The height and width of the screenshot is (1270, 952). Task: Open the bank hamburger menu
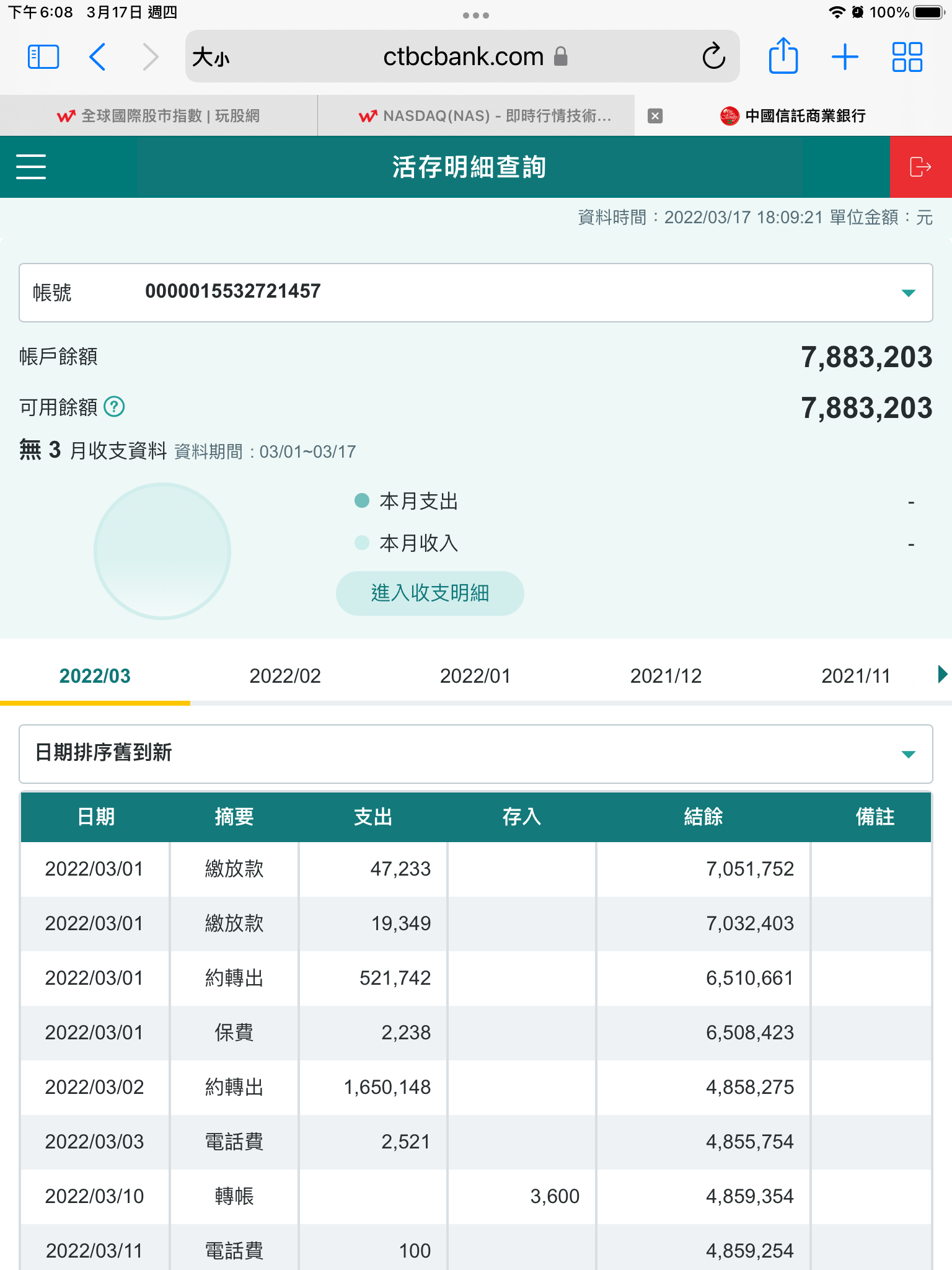pos(31,167)
